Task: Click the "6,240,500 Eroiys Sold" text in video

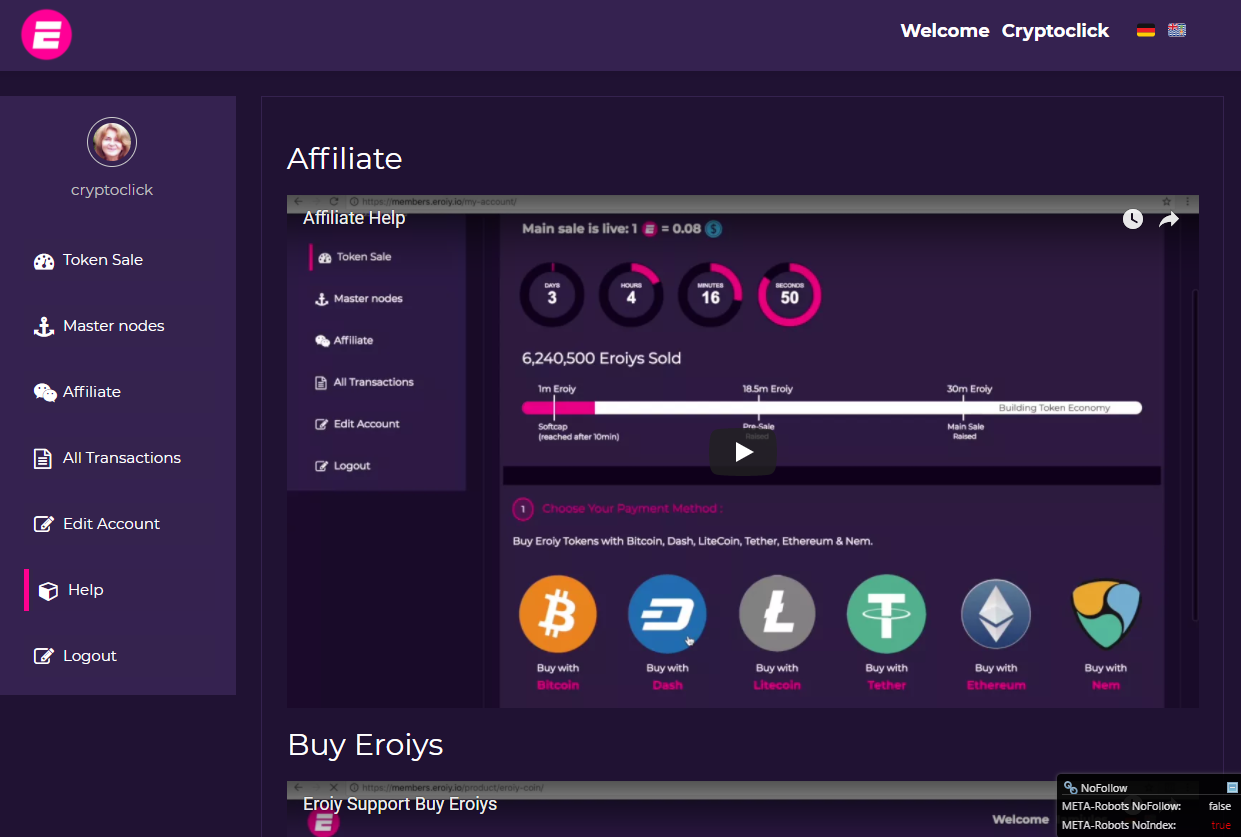Action: click(602, 358)
